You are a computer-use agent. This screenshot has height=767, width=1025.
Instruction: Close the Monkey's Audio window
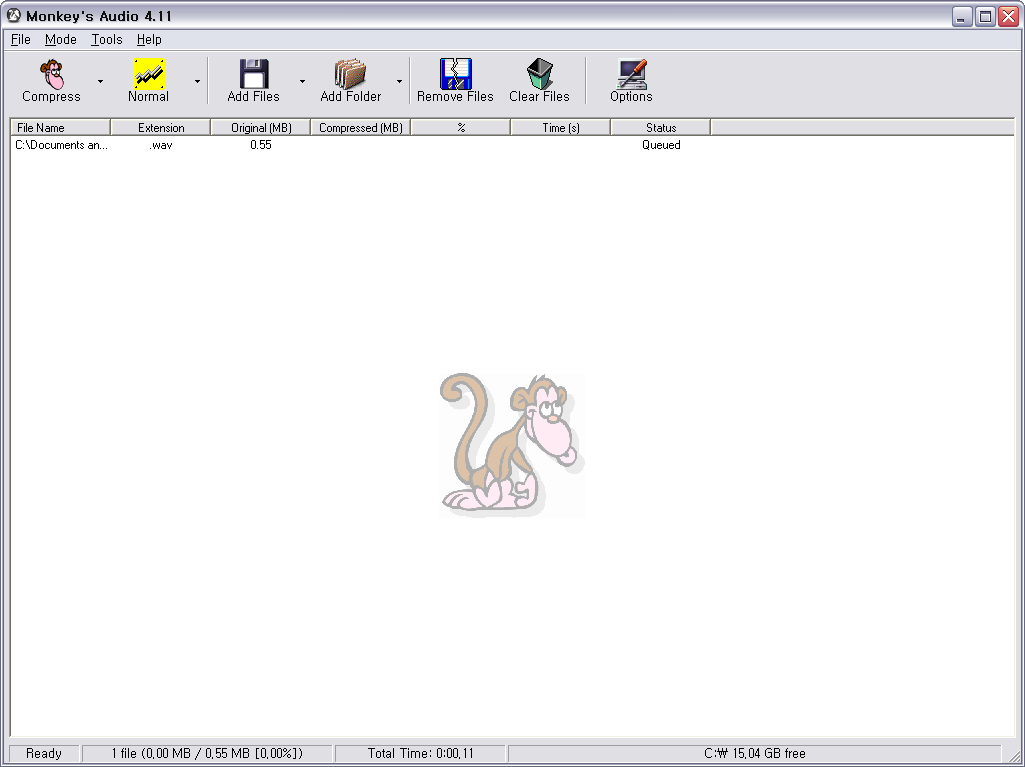pyautogui.click(x=1009, y=16)
